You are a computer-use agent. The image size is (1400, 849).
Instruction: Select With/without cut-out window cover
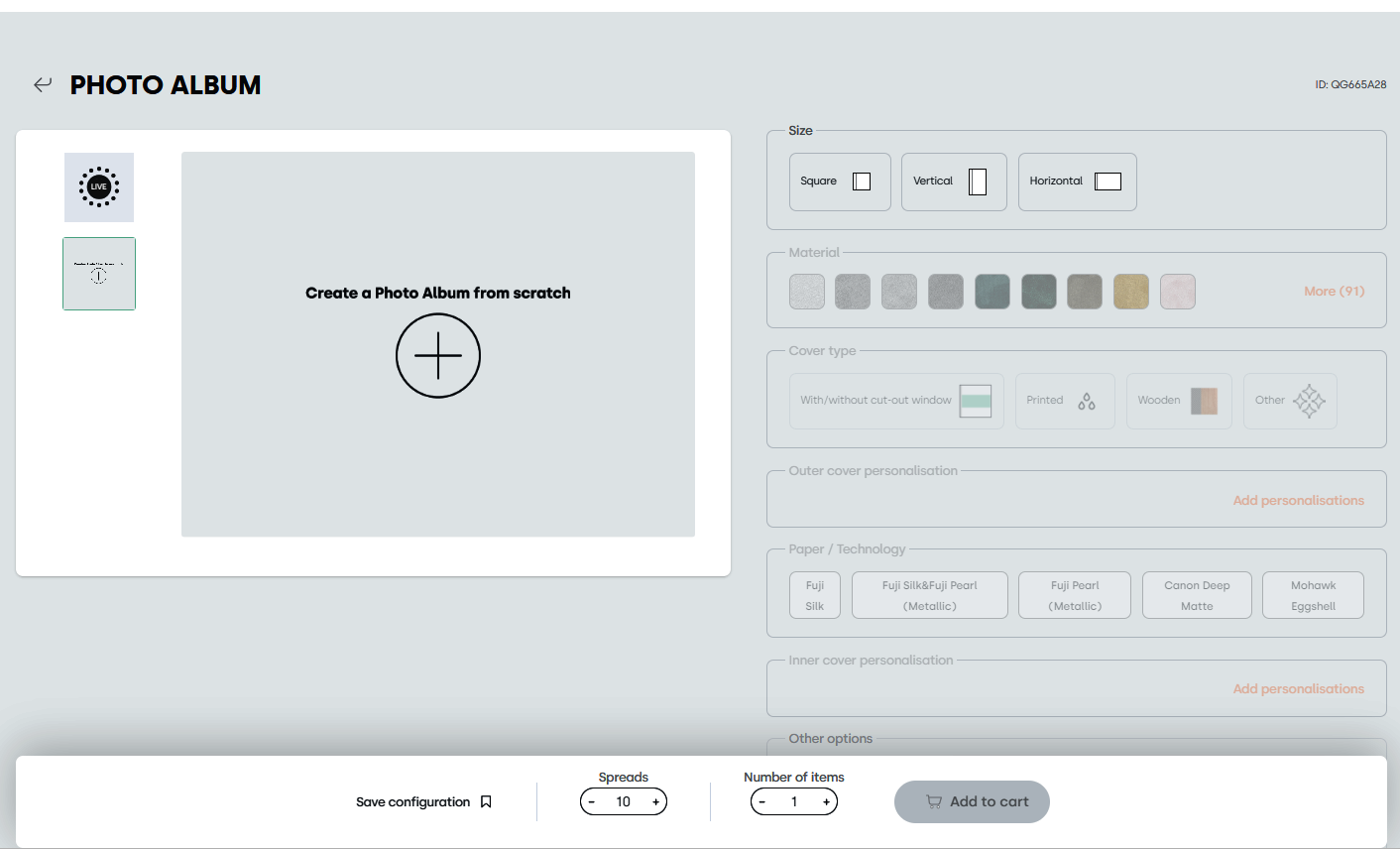coord(896,401)
